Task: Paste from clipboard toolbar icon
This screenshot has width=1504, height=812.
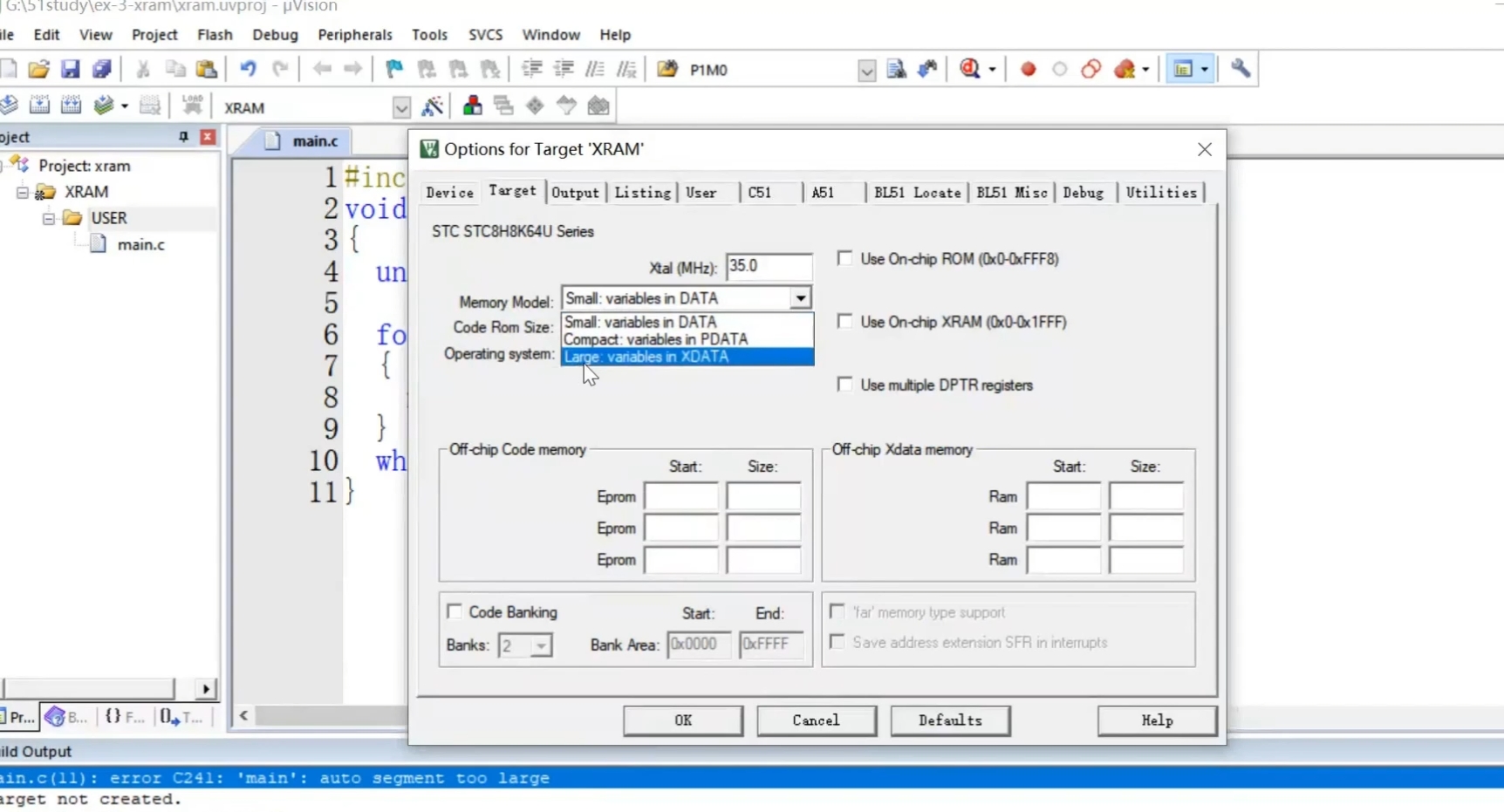Action: [207, 69]
